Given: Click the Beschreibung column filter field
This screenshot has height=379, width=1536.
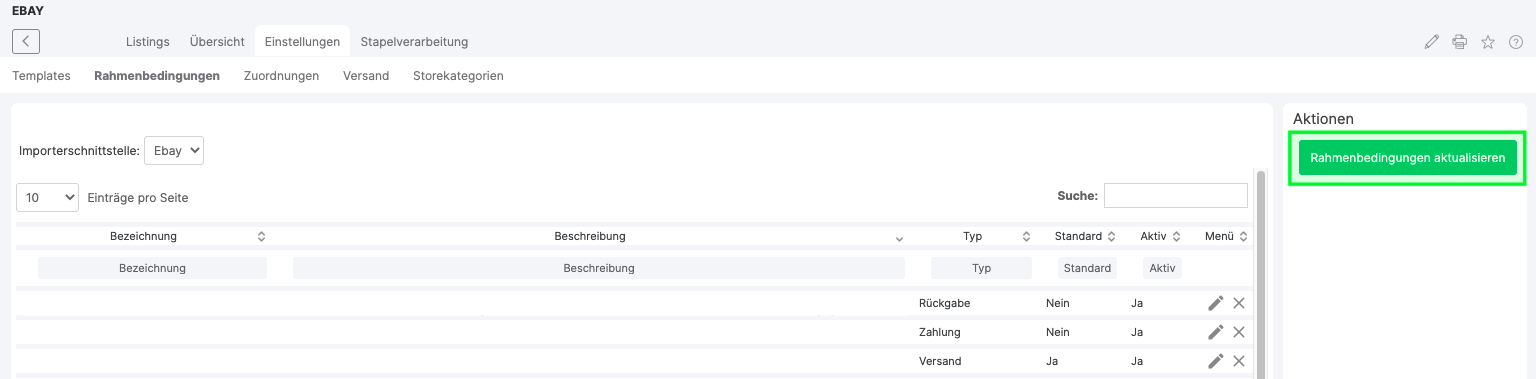Looking at the screenshot, I should click(599, 268).
